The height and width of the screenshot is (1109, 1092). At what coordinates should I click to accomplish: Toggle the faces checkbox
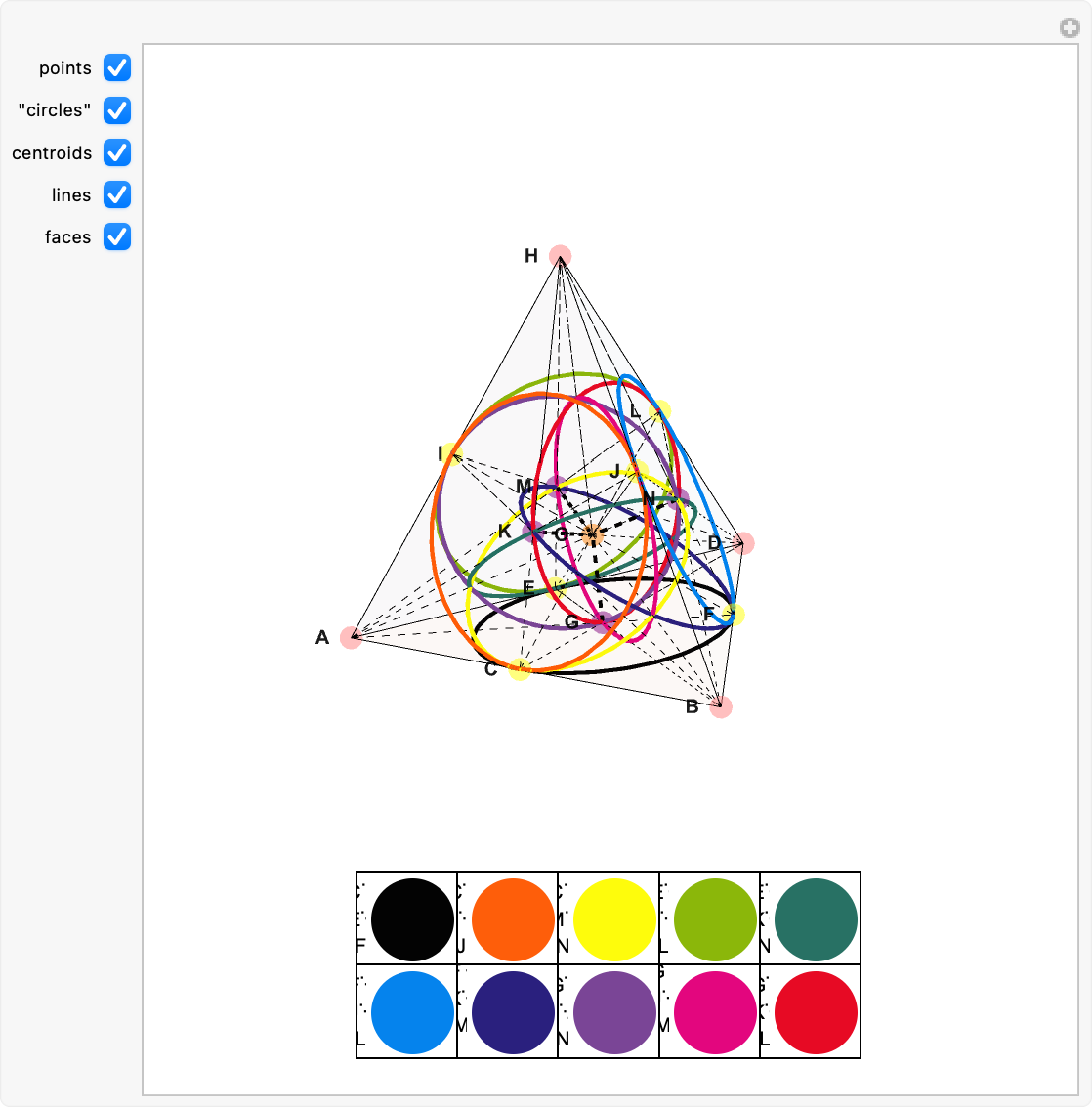tap(117, 236)
